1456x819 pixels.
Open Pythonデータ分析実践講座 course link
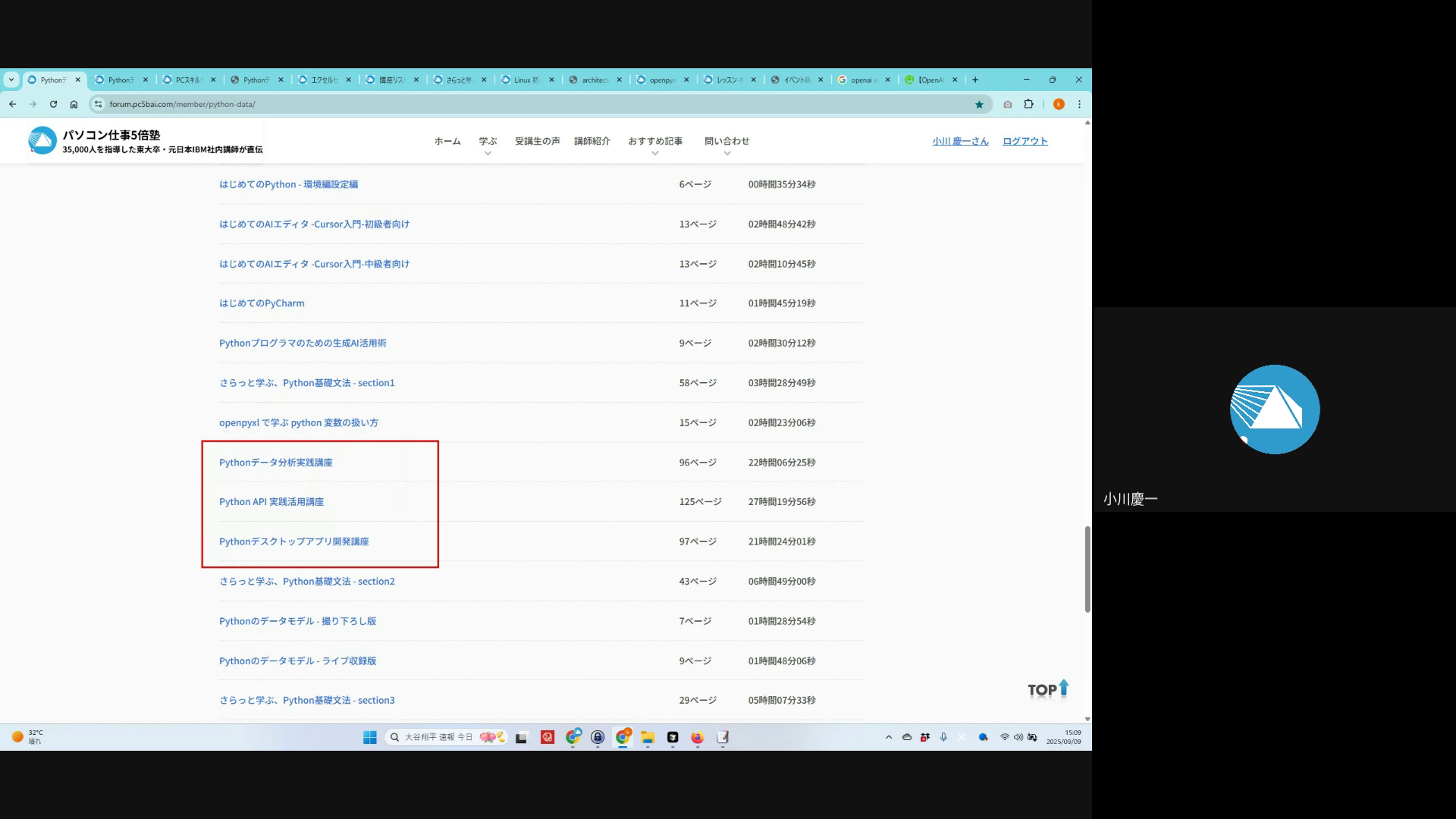click(275, 463)
